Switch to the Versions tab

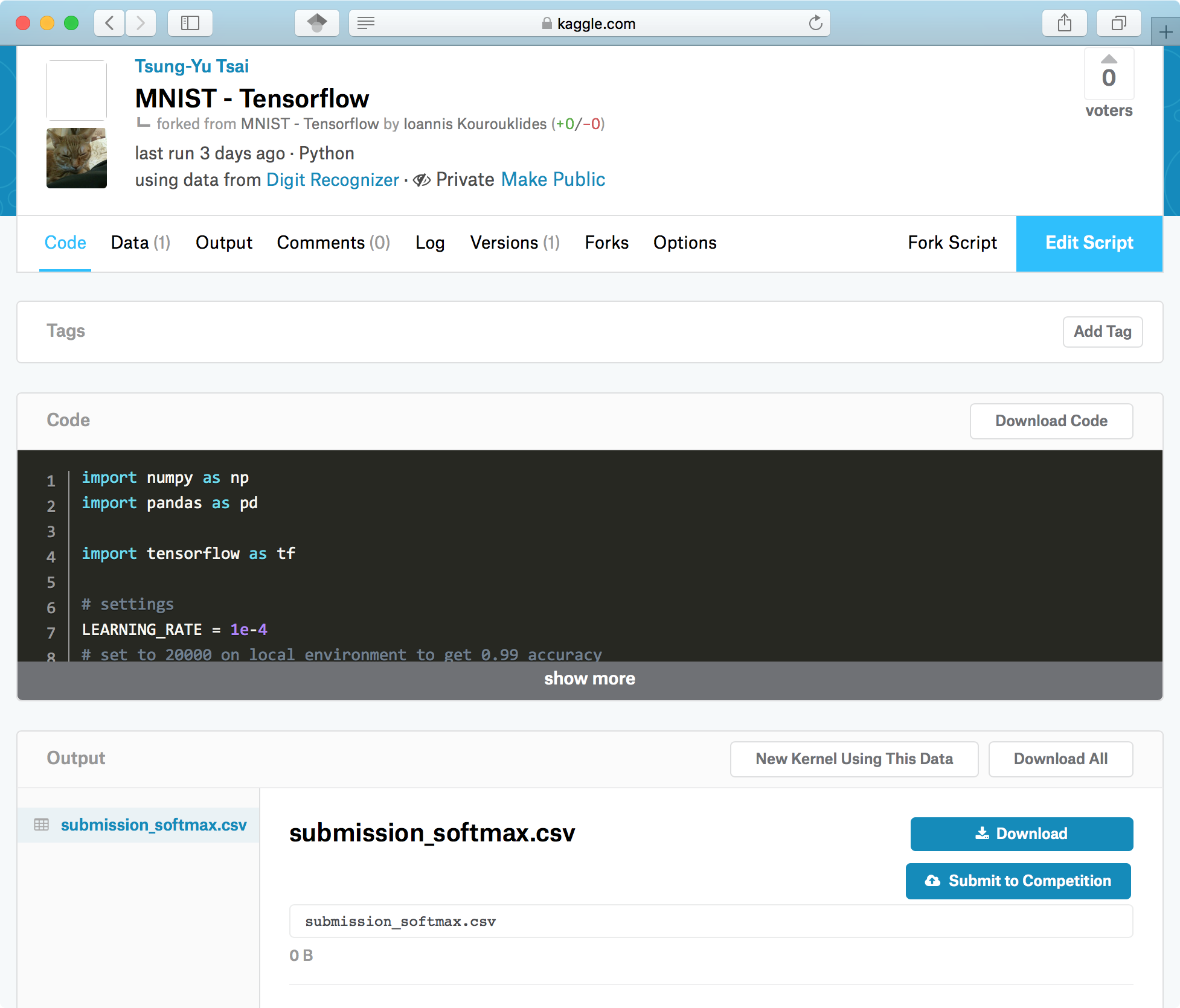point(515,243)
